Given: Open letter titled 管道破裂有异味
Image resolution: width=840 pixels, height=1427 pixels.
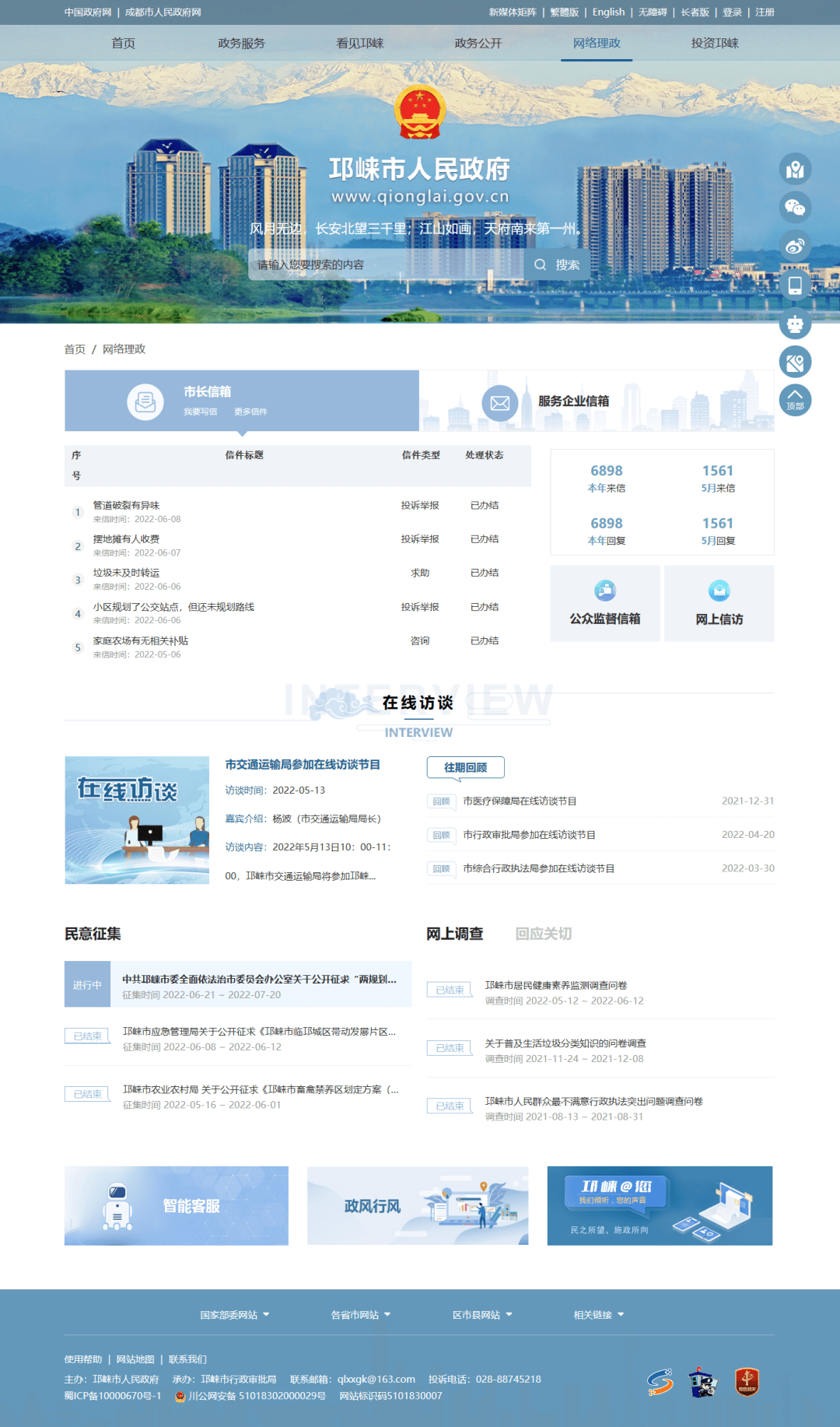Looking at the screenshot, I should click(x=126, y=506).
